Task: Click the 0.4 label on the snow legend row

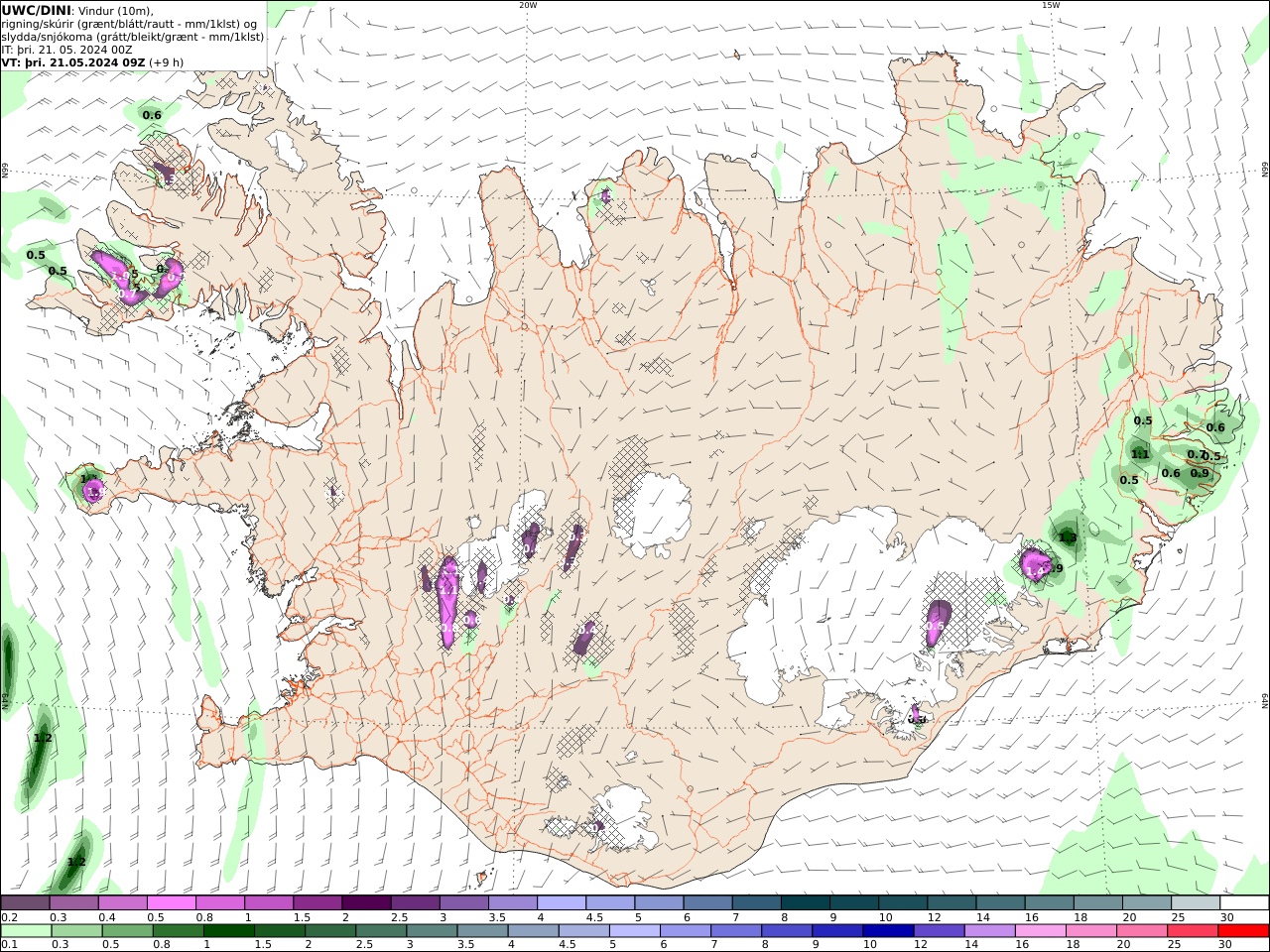Action: 106,917
